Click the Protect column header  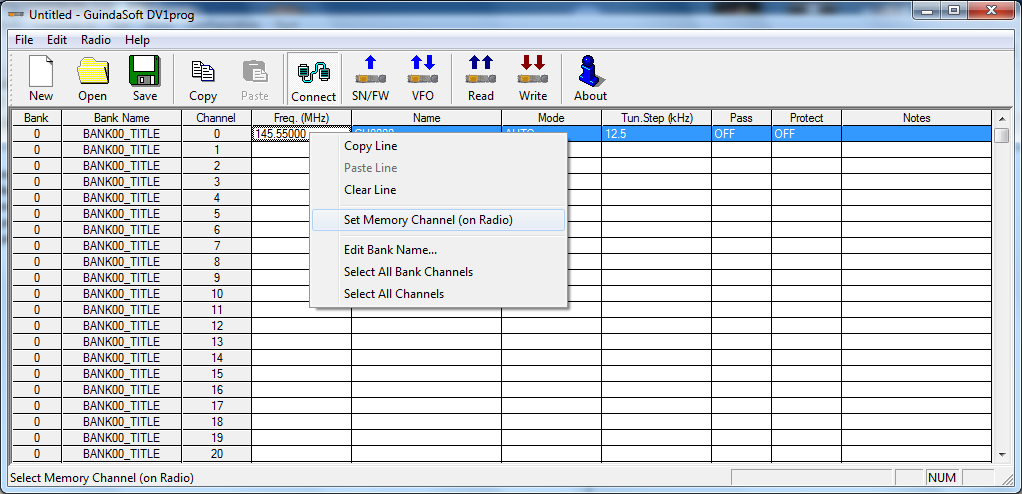806,118
